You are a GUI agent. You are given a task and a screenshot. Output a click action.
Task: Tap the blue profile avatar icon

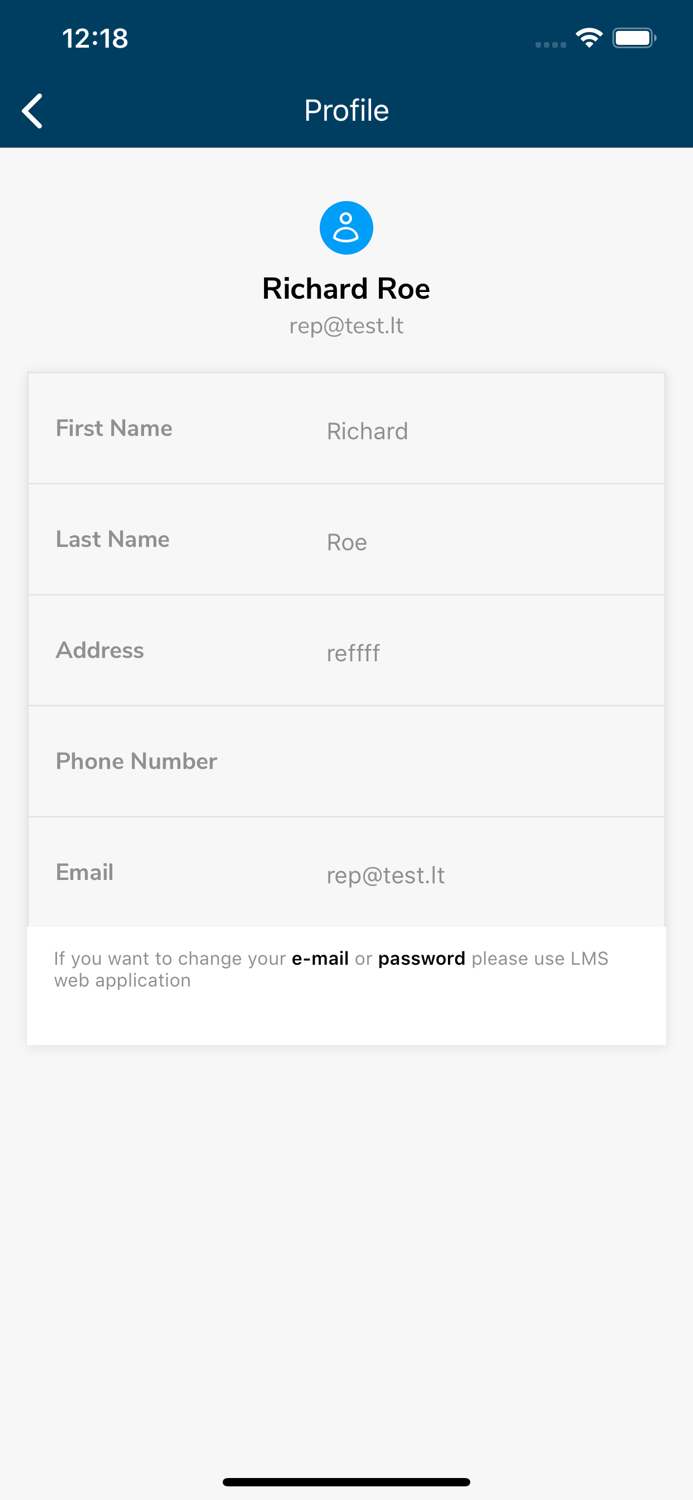click(346, 228)
